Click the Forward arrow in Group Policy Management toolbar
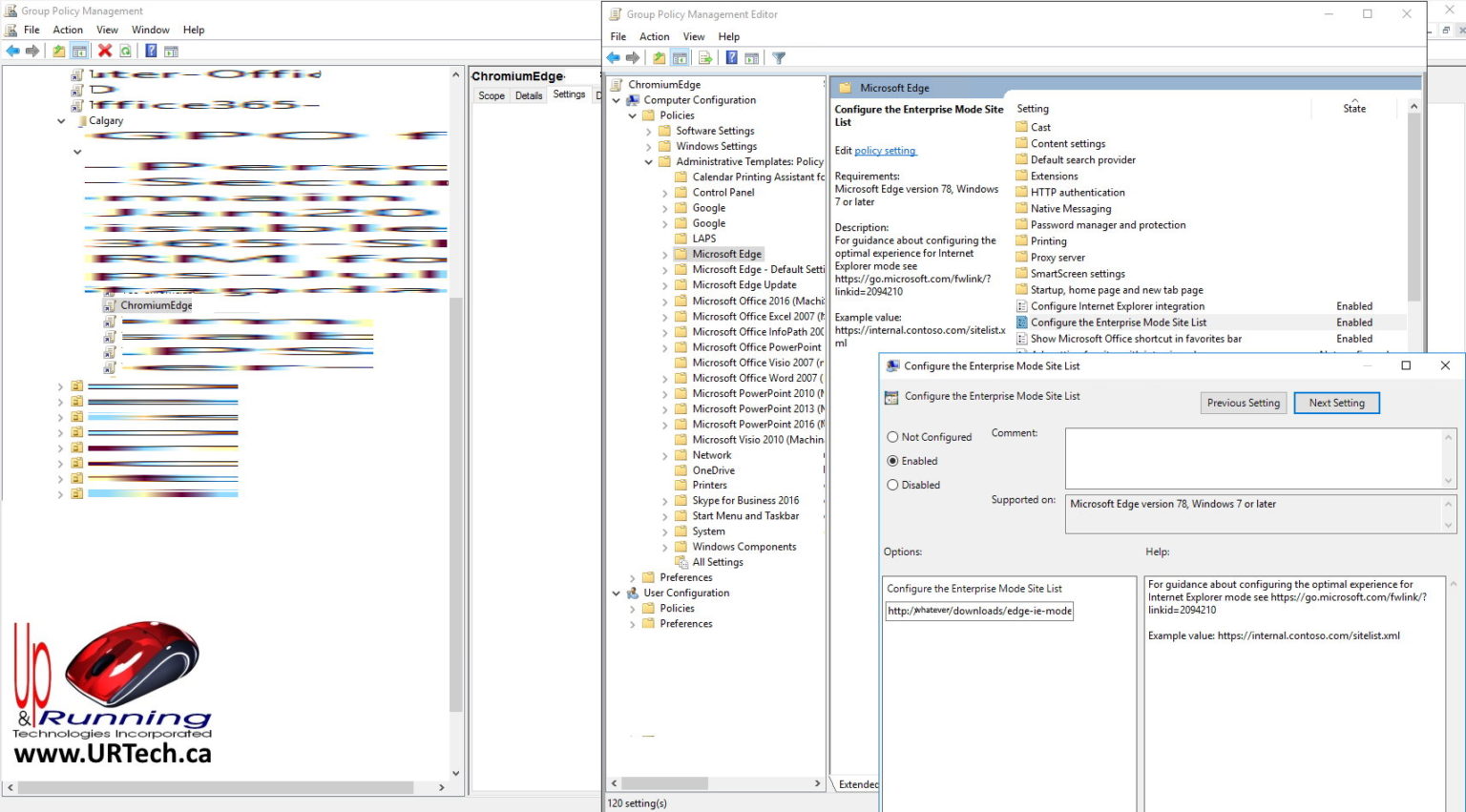 [x=32, y=51]
